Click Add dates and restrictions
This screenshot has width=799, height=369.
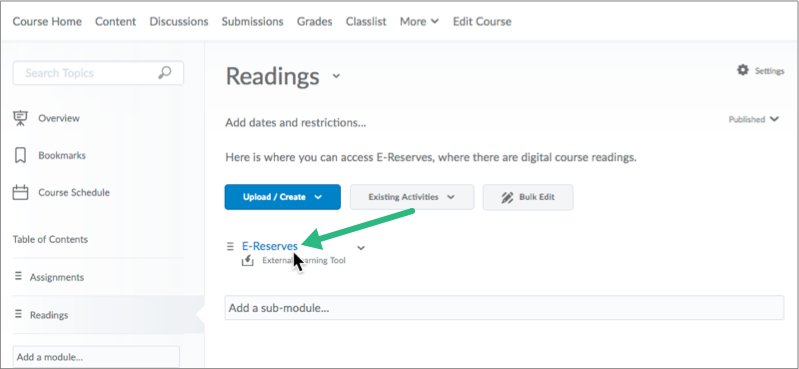pyautogui.click(x=296, y=123)
